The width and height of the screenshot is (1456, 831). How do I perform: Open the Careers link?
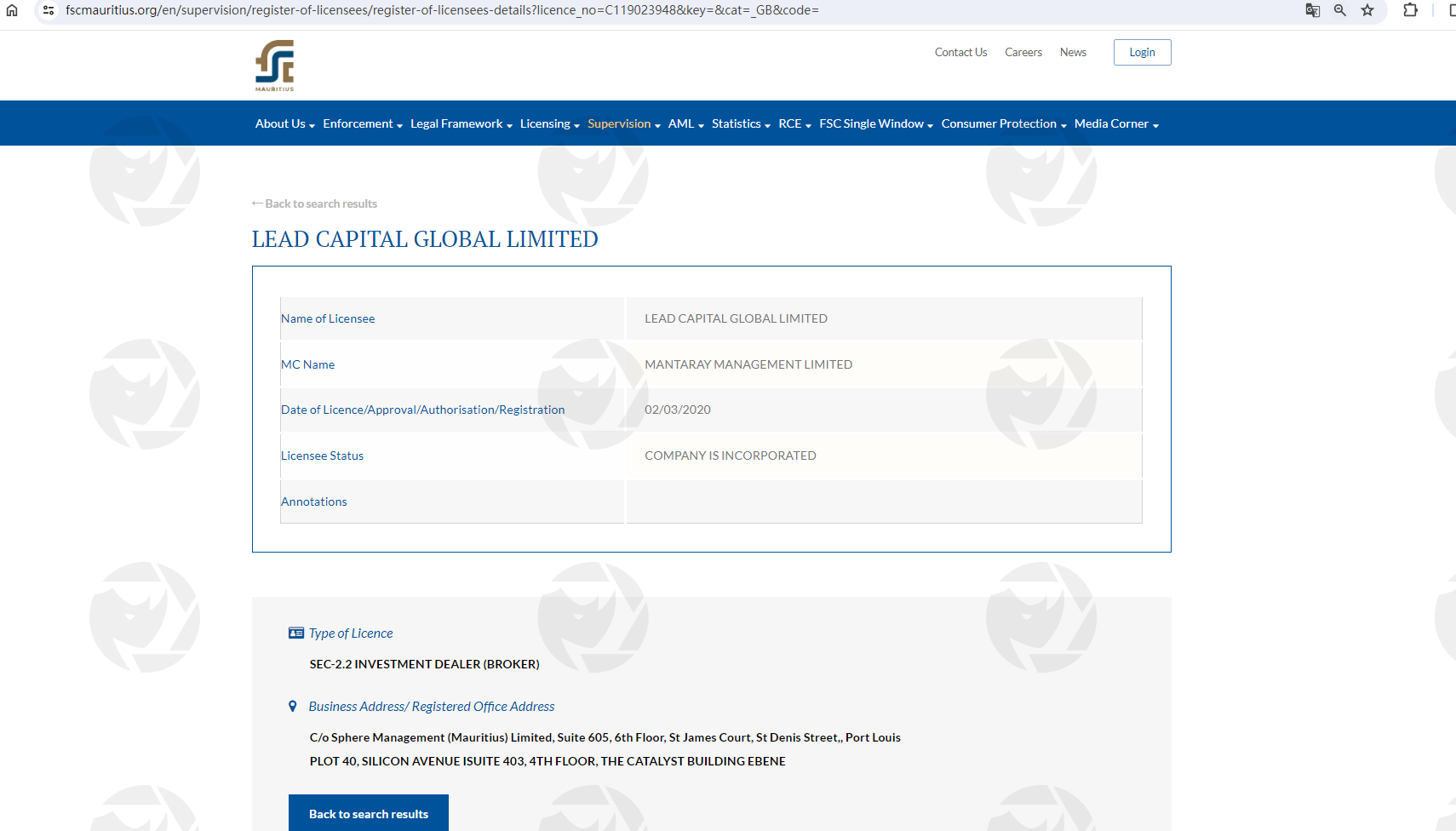[1023, 53]
